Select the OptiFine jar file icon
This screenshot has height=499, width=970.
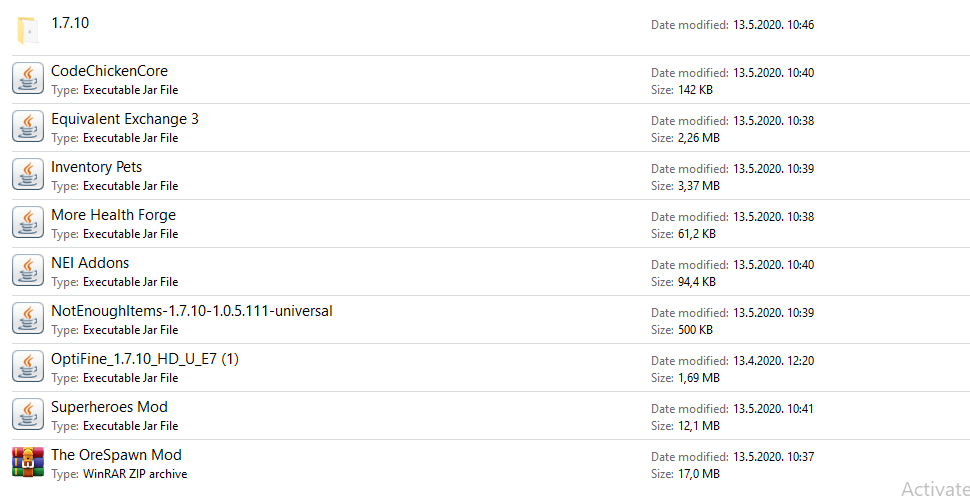click(27, 367)
